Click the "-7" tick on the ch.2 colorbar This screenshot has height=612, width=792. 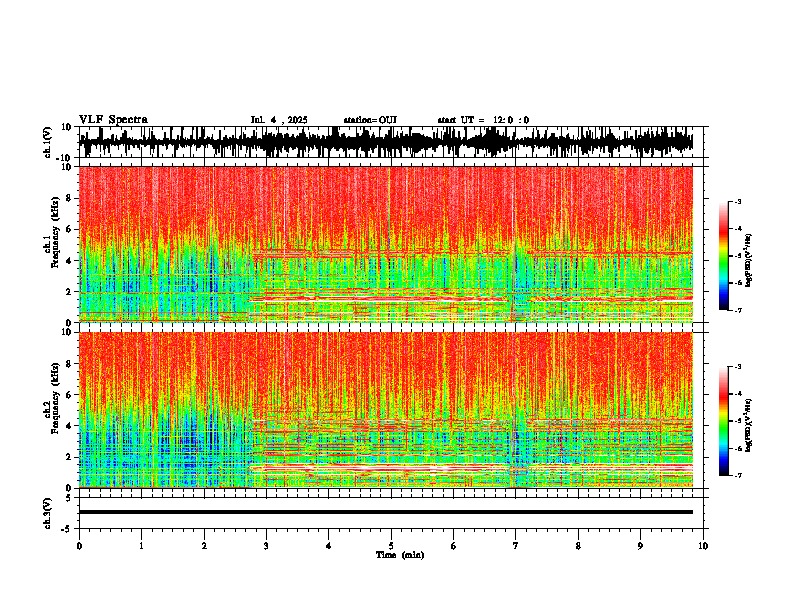point(737,475)
